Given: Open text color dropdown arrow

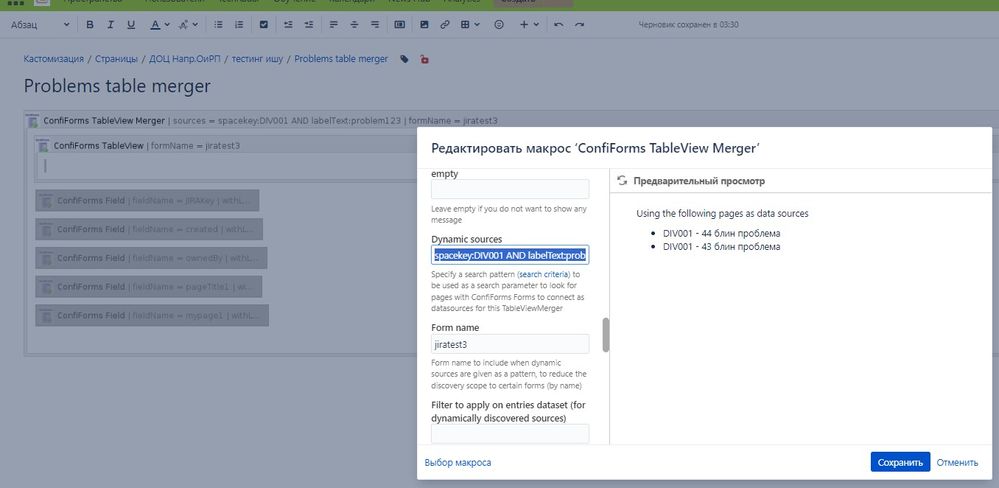Looking at the screenshot, I should [167, 25].
